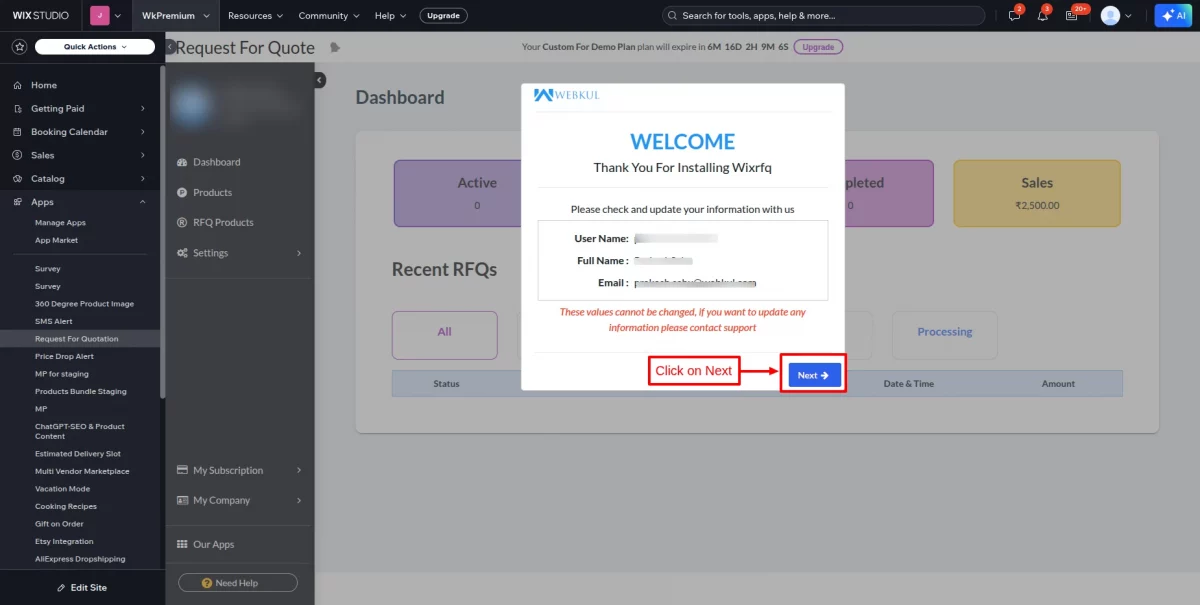Click the user profile avatar
The image size is (1200, 605).
pyautogui.click(x=1110, y=16)
